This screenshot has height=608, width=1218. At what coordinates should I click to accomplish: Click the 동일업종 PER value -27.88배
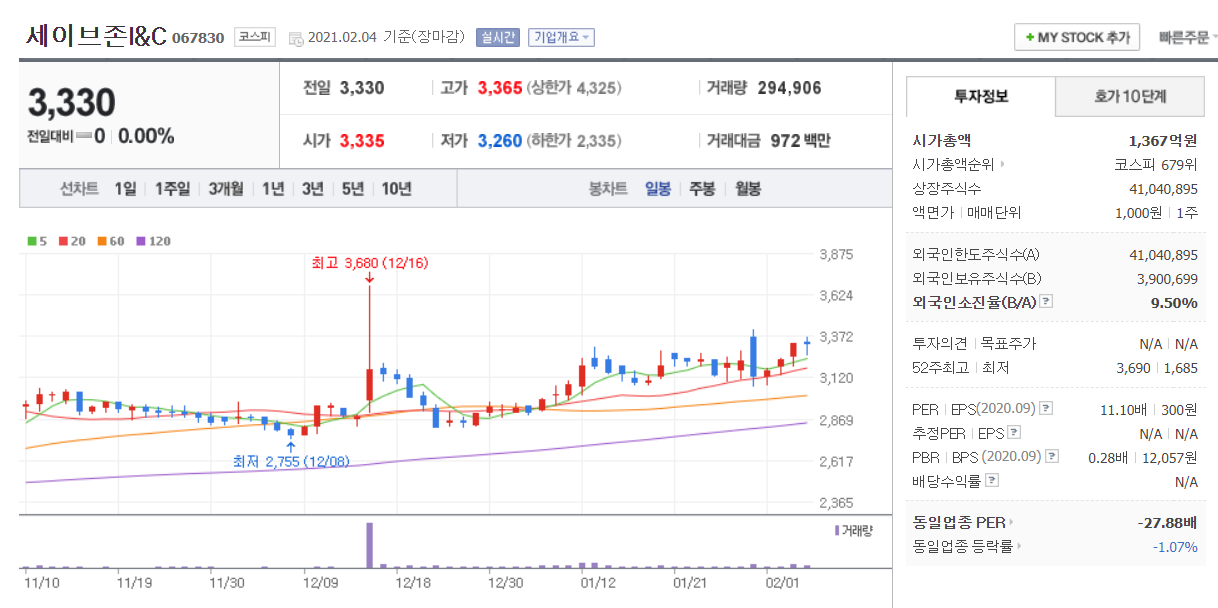click(1167, 522)
